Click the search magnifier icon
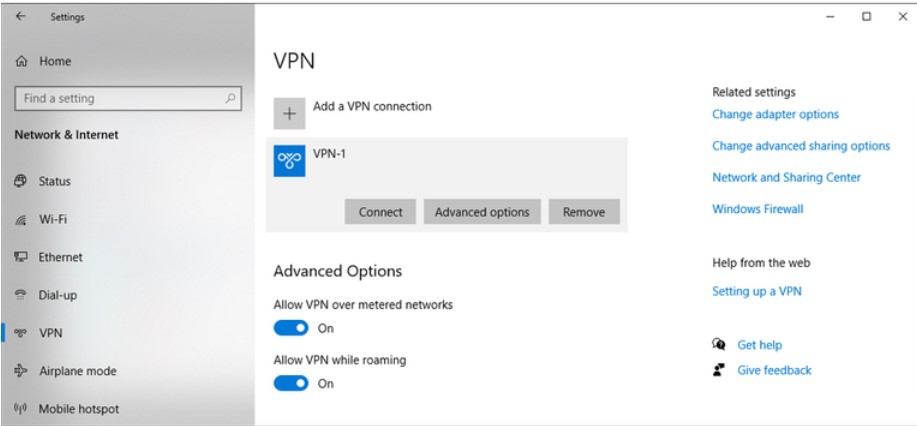 click(231, 99)
